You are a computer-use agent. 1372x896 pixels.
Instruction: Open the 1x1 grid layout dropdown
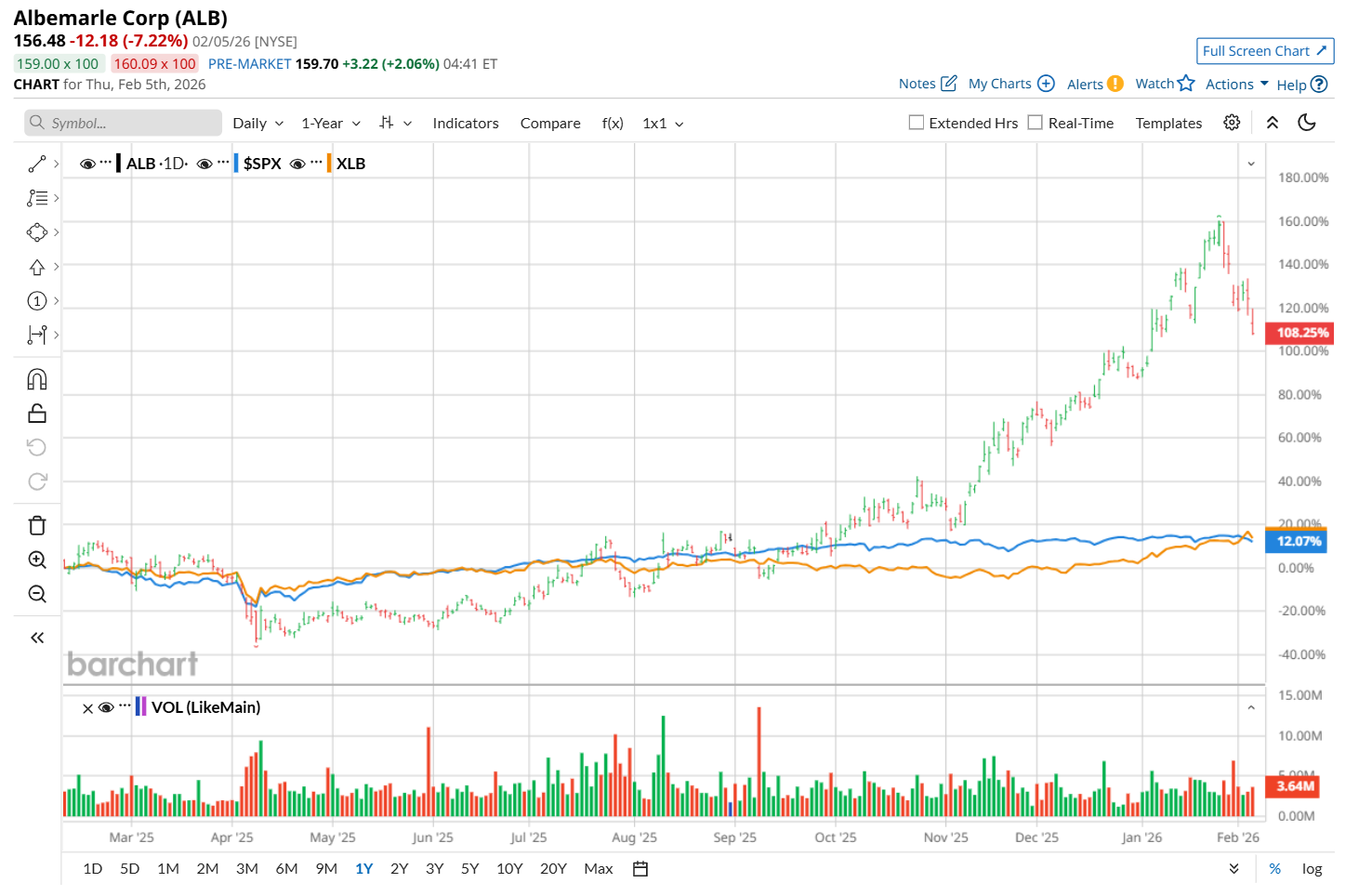click(x=663, y=124)
